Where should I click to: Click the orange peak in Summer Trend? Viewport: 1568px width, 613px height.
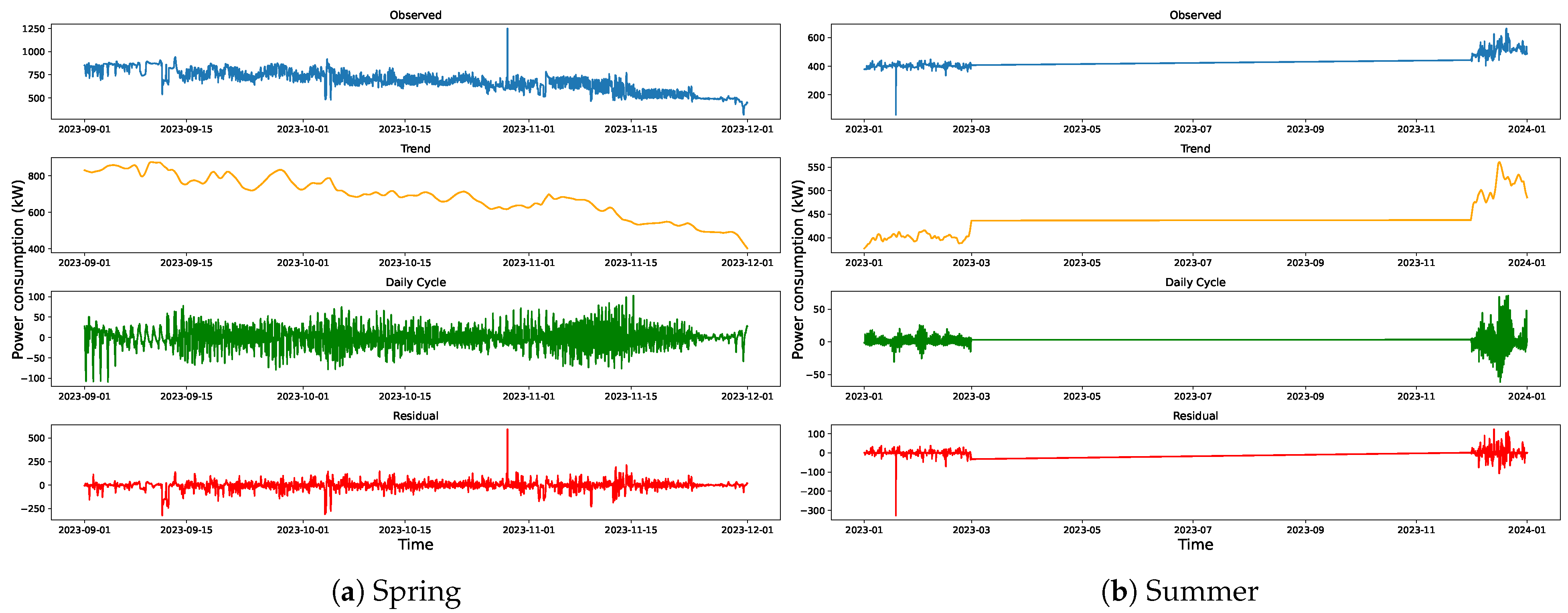coord(1499,163)
